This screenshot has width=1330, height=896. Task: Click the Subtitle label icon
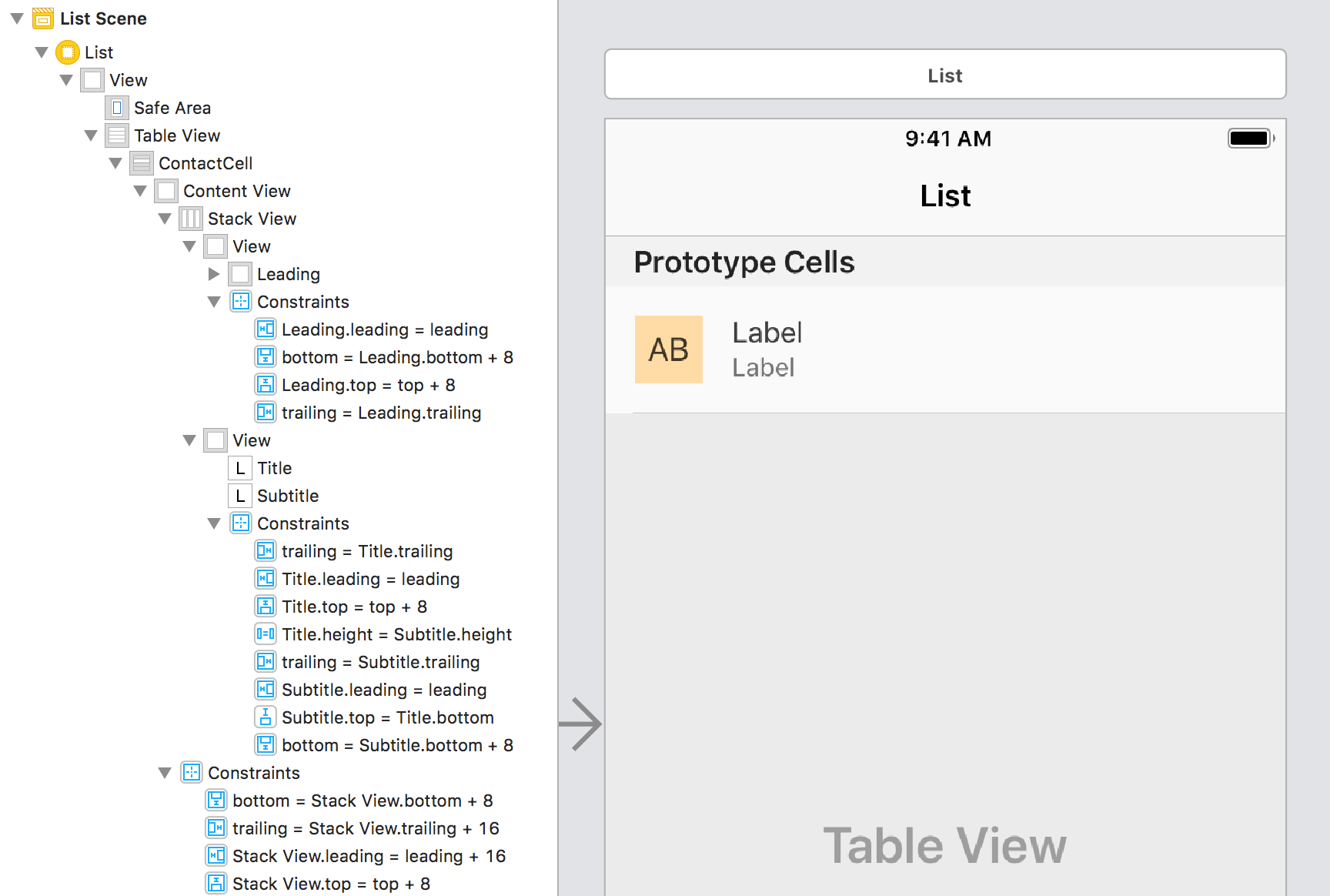(x=240, y=496)
